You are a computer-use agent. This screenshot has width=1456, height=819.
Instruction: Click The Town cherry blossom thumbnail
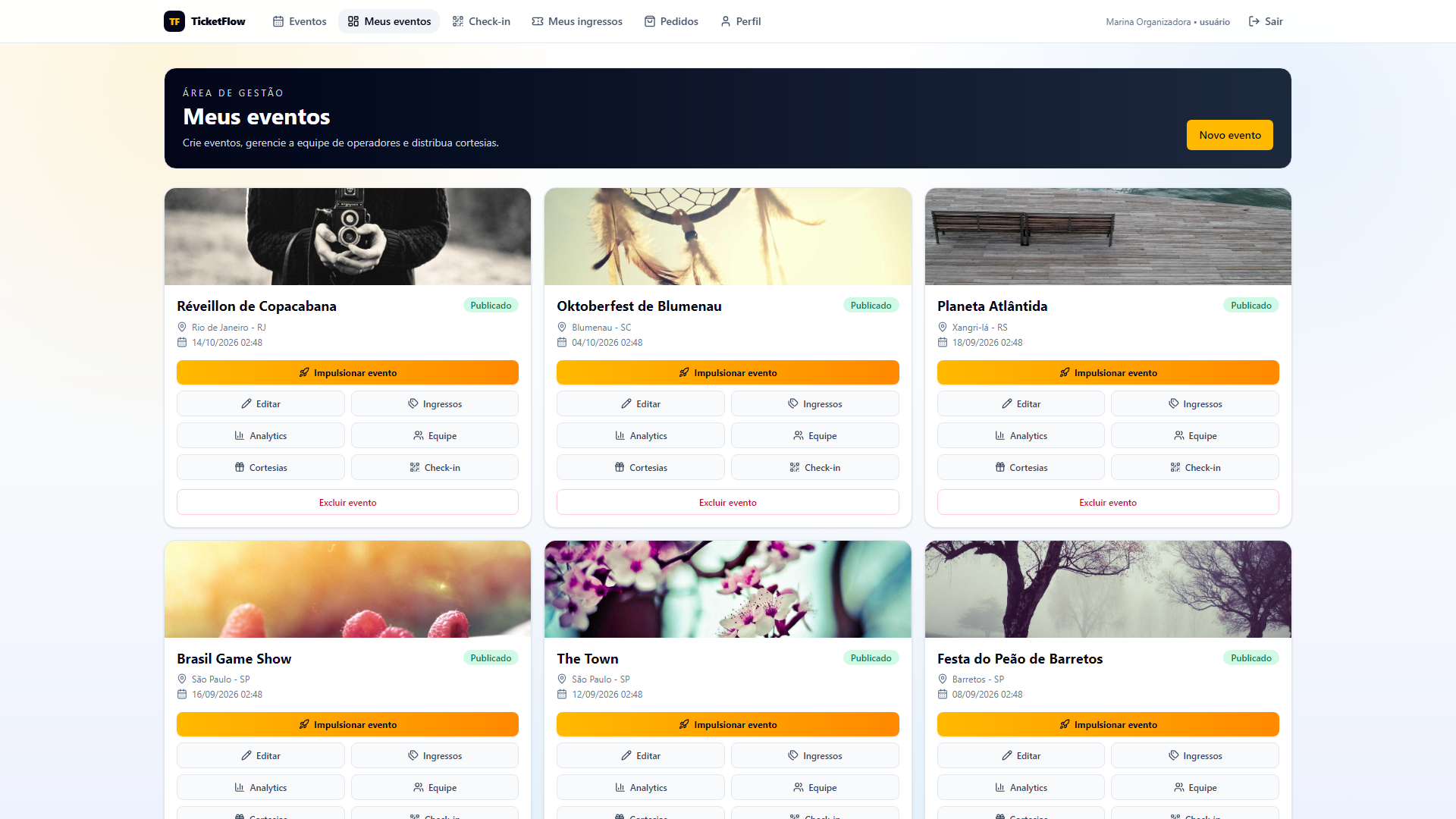coord(728,589)
